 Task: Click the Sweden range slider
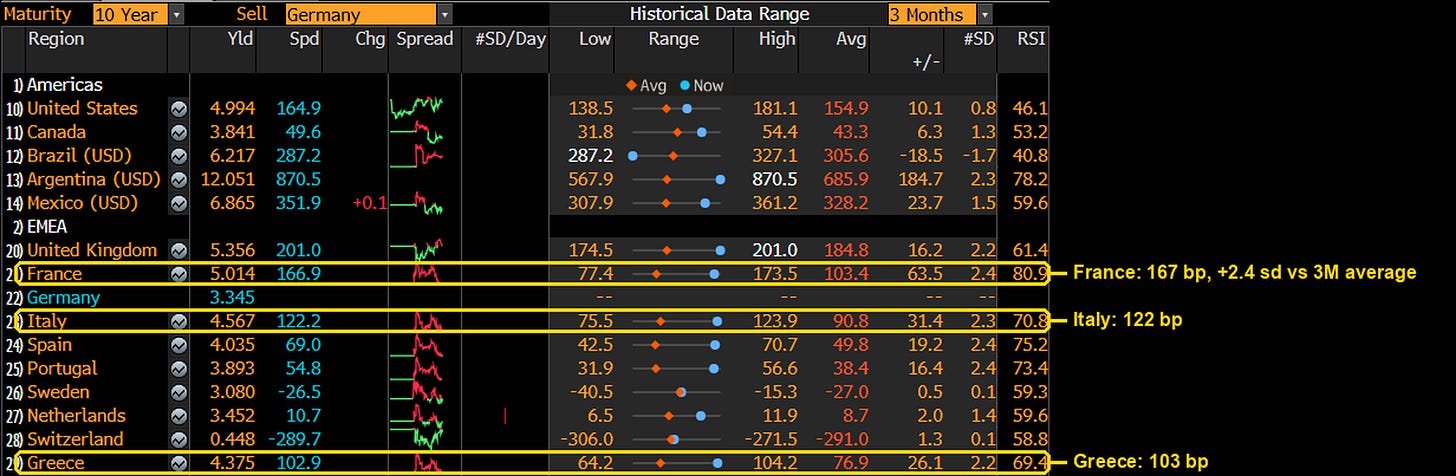click(676, 392)
